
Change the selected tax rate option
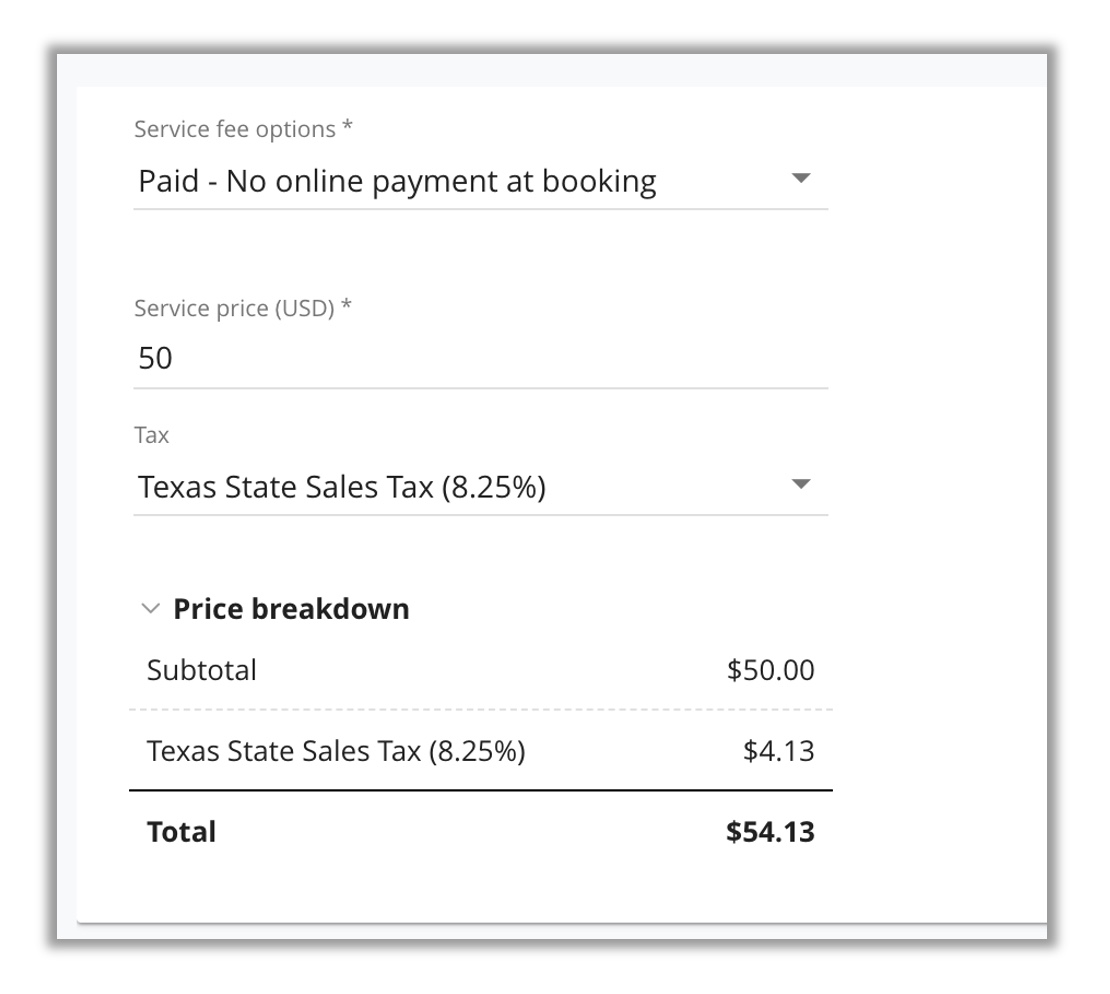(480, 486)
